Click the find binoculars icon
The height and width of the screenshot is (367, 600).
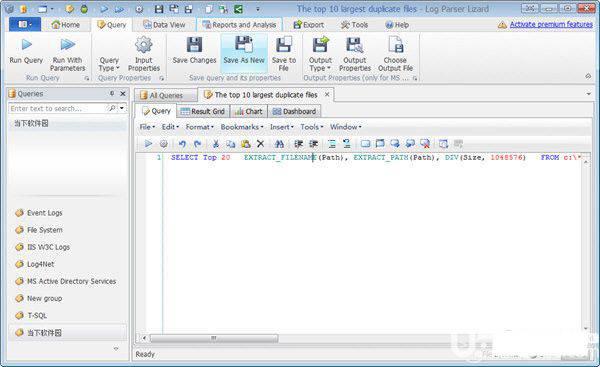[x=279, y=144]
